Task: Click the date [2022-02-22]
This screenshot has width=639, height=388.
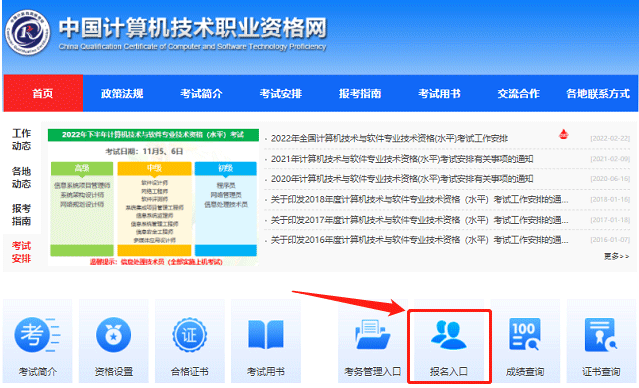Action: (x=610, y=139)
